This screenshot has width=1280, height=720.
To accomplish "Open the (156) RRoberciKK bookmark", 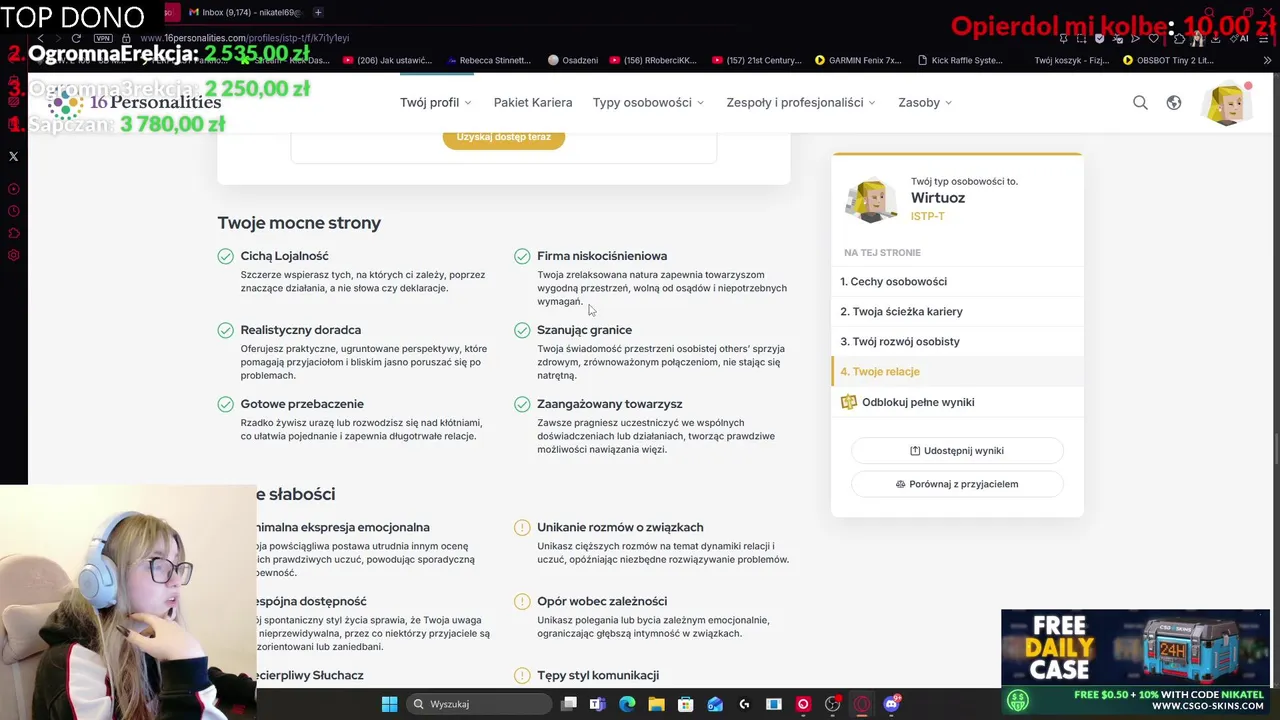I will [x=653, y=60].
